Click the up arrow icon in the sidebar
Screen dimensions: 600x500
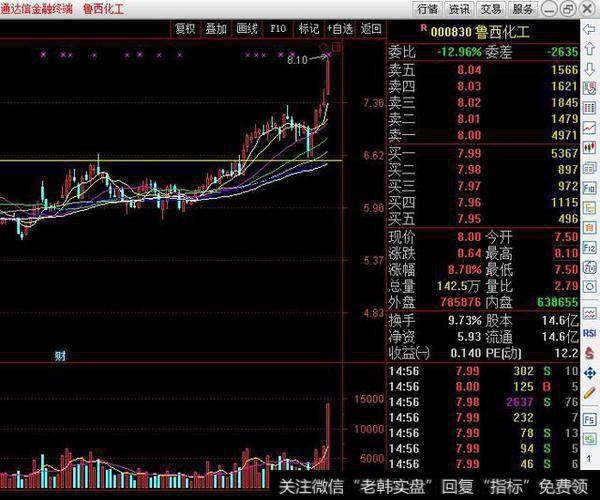coord(589,49)
